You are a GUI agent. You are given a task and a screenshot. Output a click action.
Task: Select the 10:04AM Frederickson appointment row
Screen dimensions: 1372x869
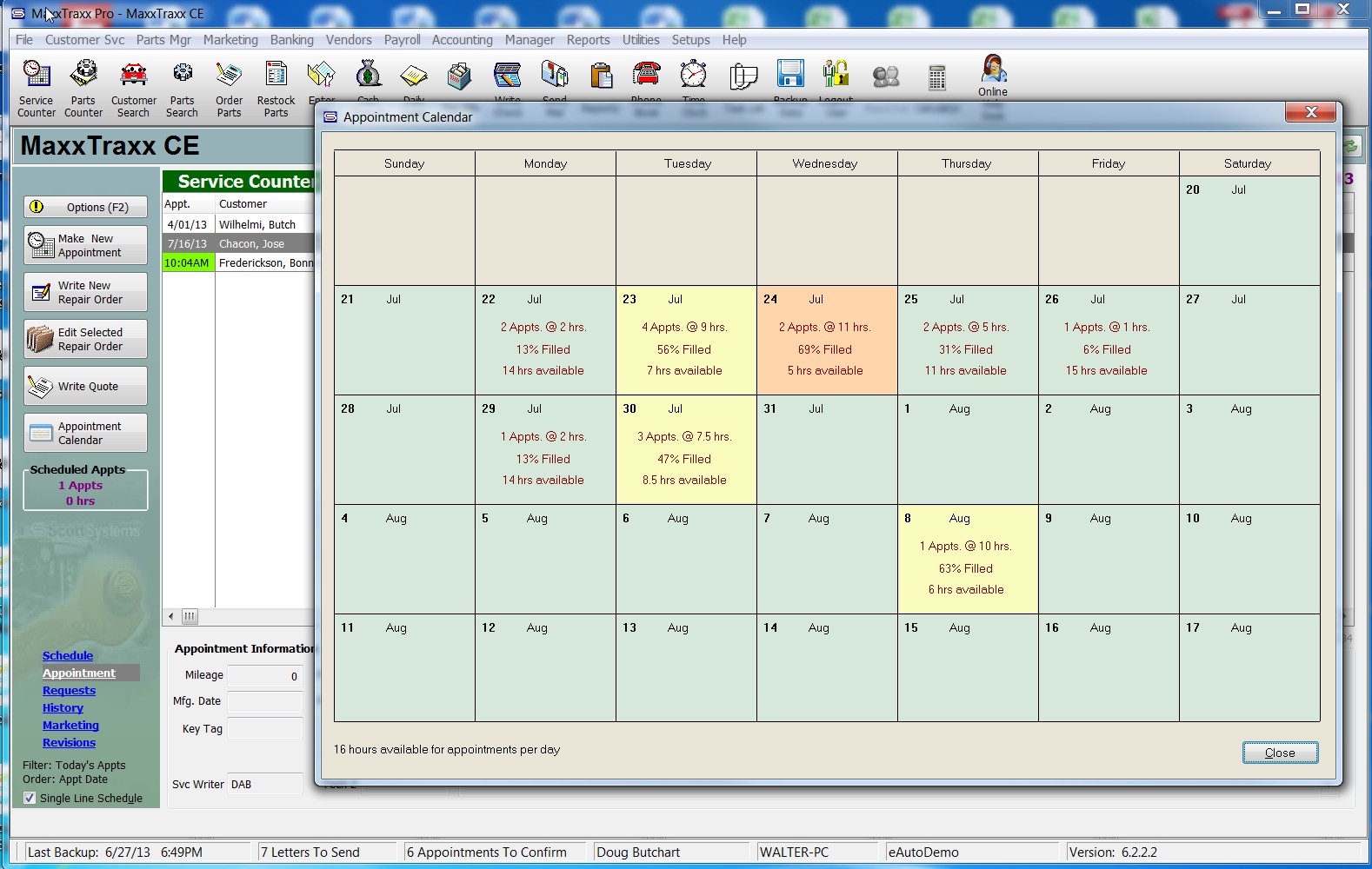[238, 262]
